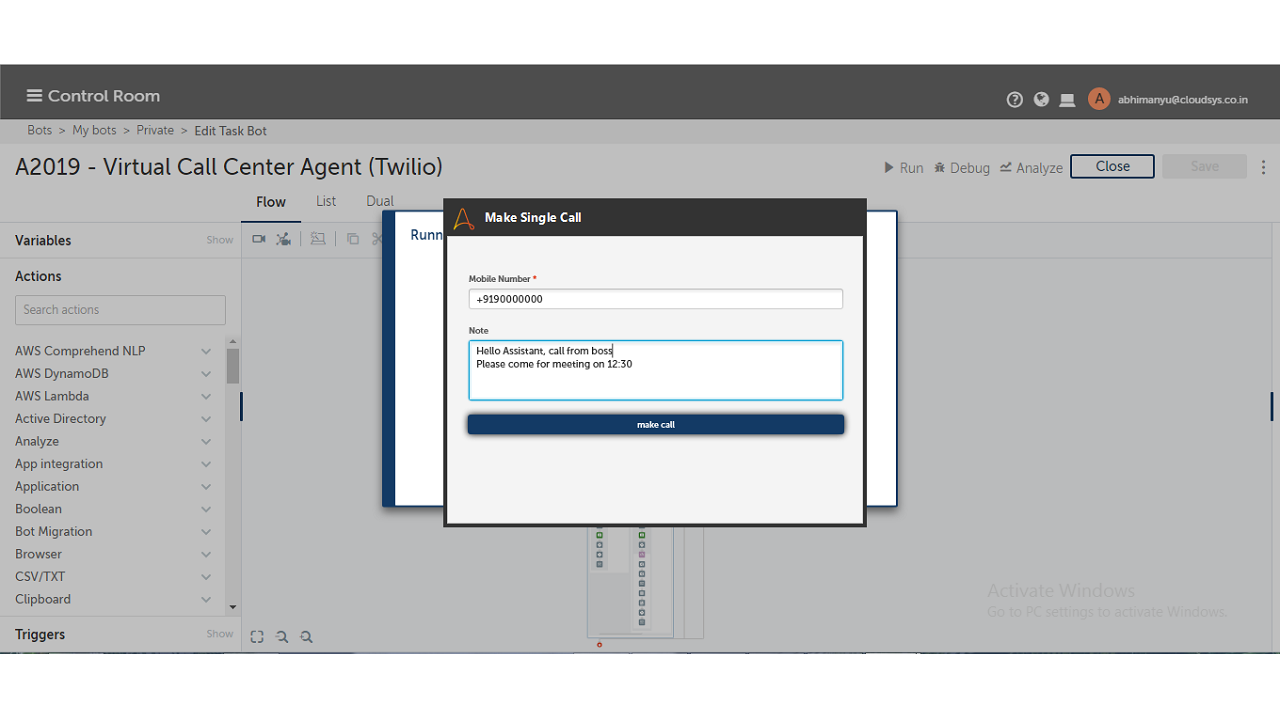Click the Save button
The width and height of the screenshot is (1280, 720).
(1204, 166)
